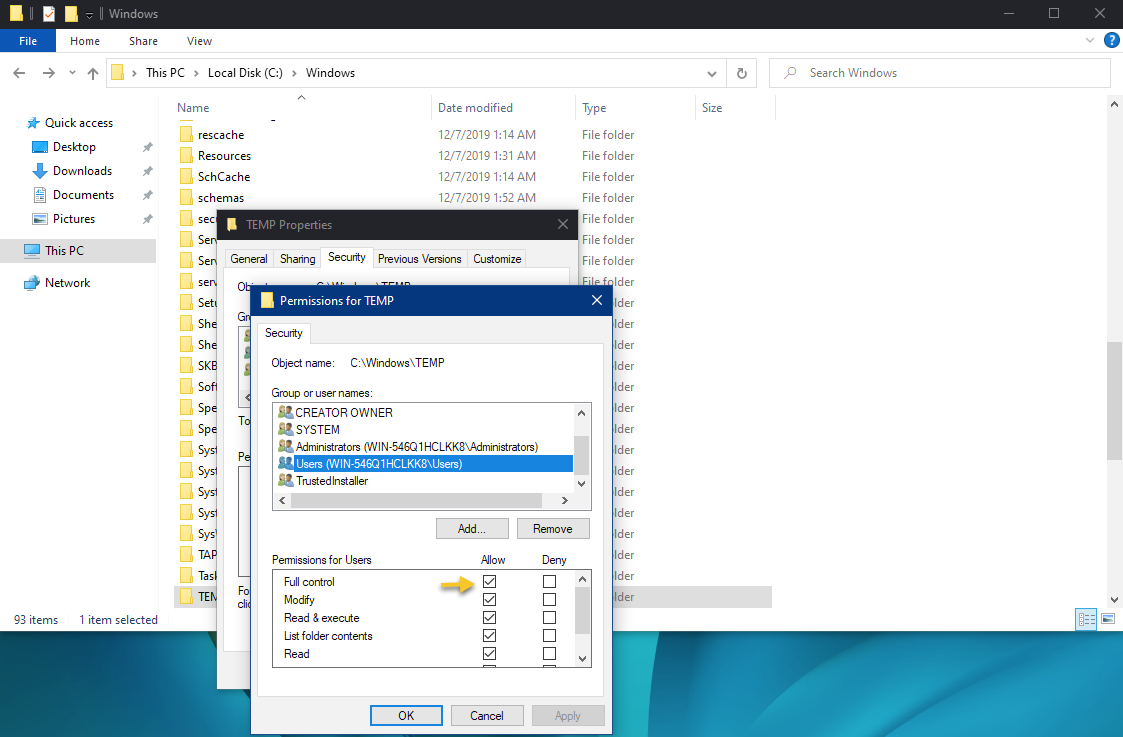Check Deny for Modify
Screen dimensions: 1123x737
click(549, 599)
